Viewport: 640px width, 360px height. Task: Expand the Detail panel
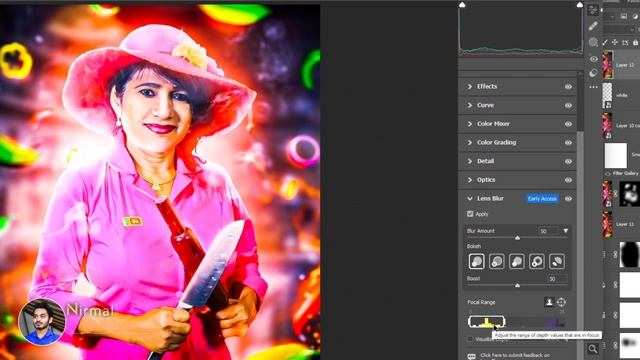[x=470, y=161]
